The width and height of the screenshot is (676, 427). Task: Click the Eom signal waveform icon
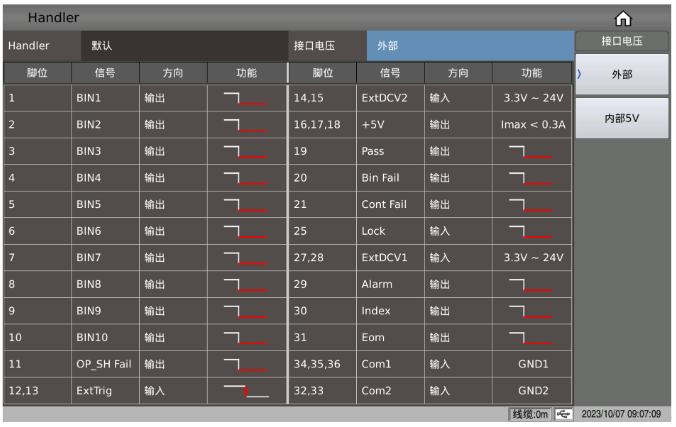pyautogui.click(x=531, y=338)
